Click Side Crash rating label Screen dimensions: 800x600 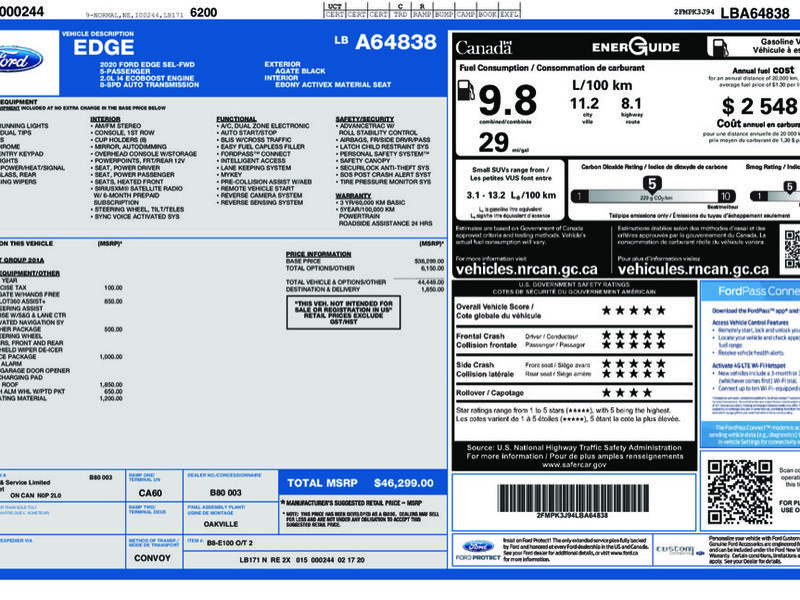[485, 369]
